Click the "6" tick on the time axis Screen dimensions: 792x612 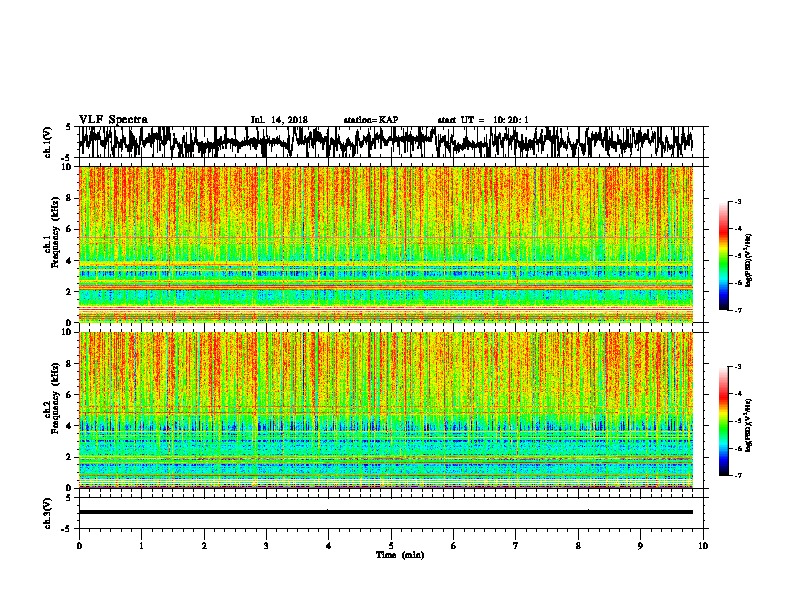pyautogui.click(x=453, y=546)
